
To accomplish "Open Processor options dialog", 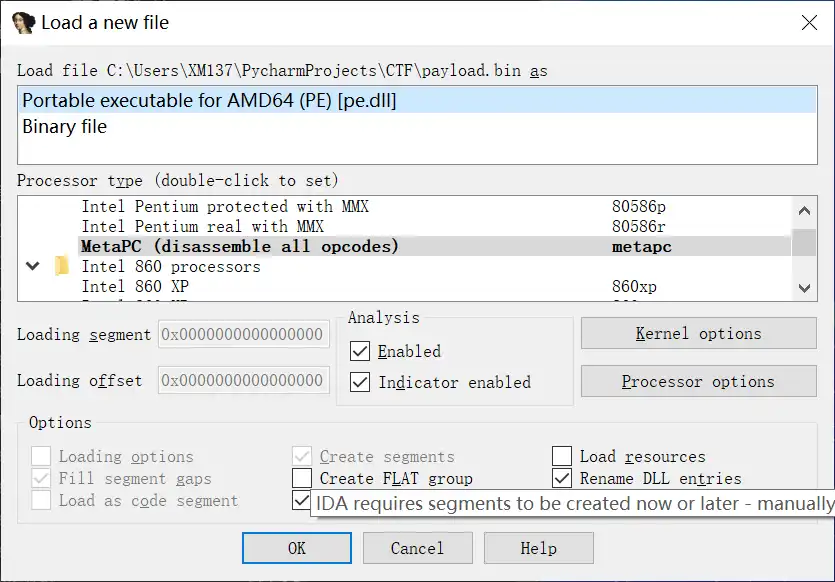I will coord(698,382).
